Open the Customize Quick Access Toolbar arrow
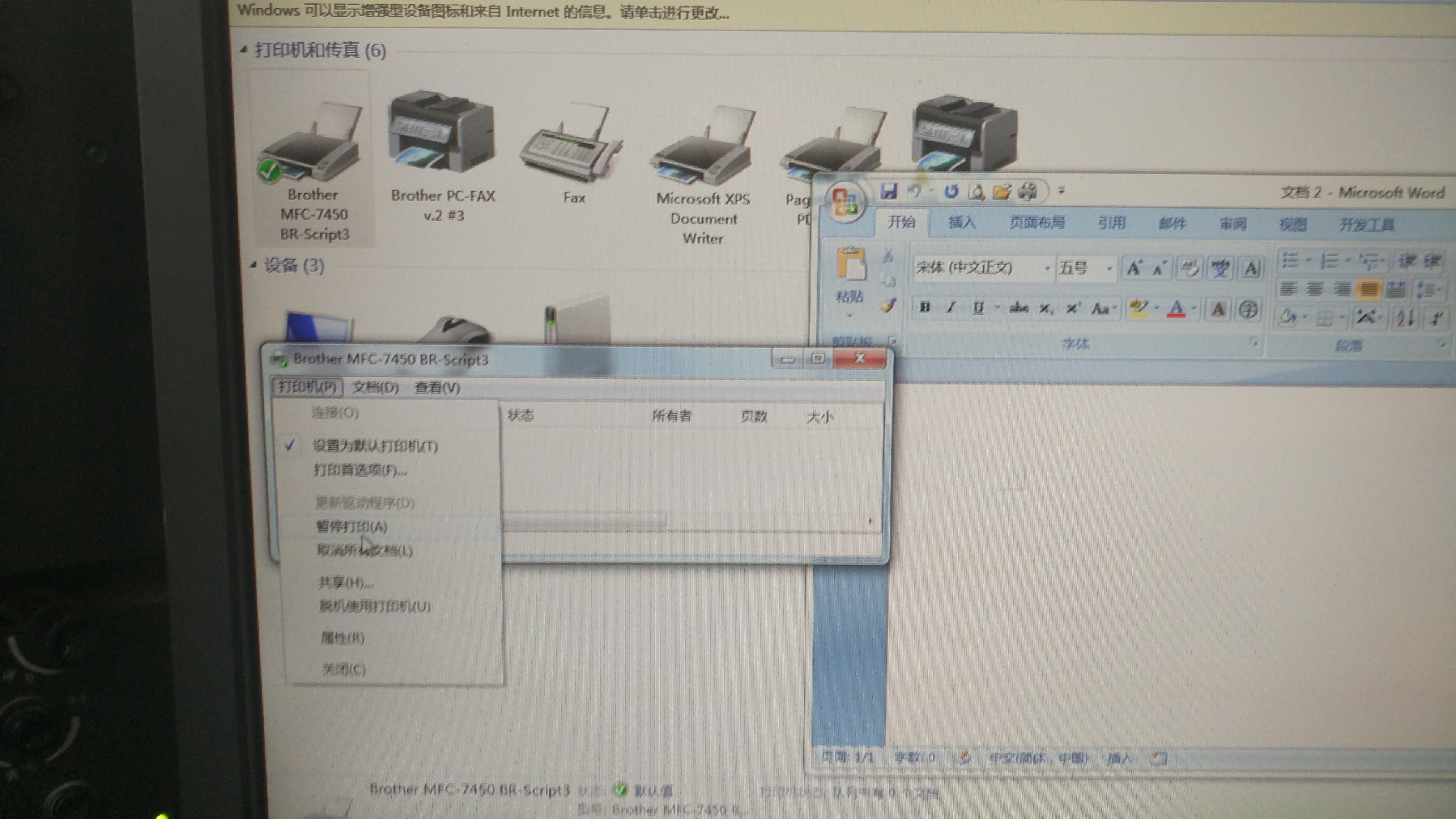This screenshot has width=1456, height=819. click(1061, 191)
